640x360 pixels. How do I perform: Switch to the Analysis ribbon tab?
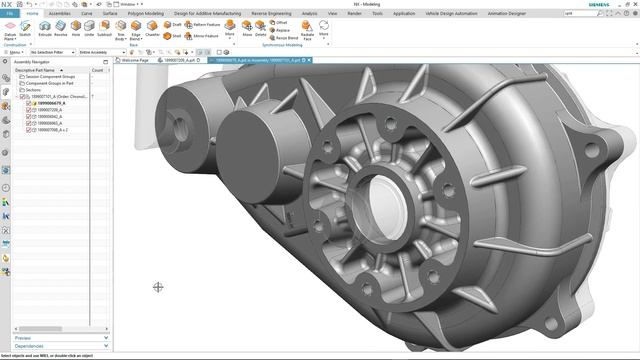(x=309, y=13)
